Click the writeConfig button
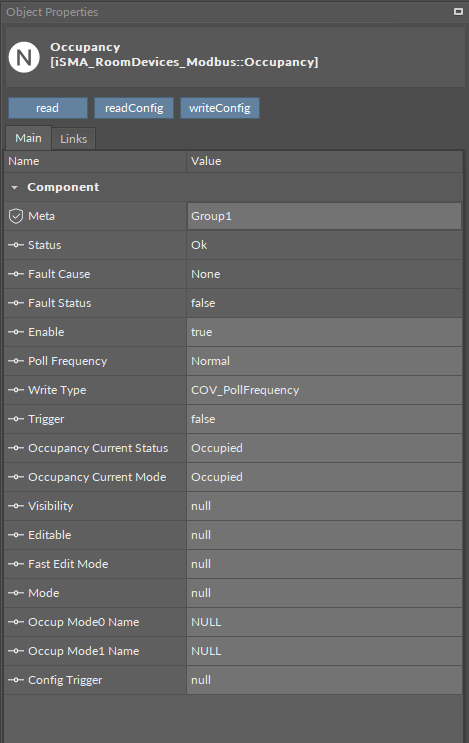The width and height of the screenshot is (469, 743). click(x=220, y=108)
